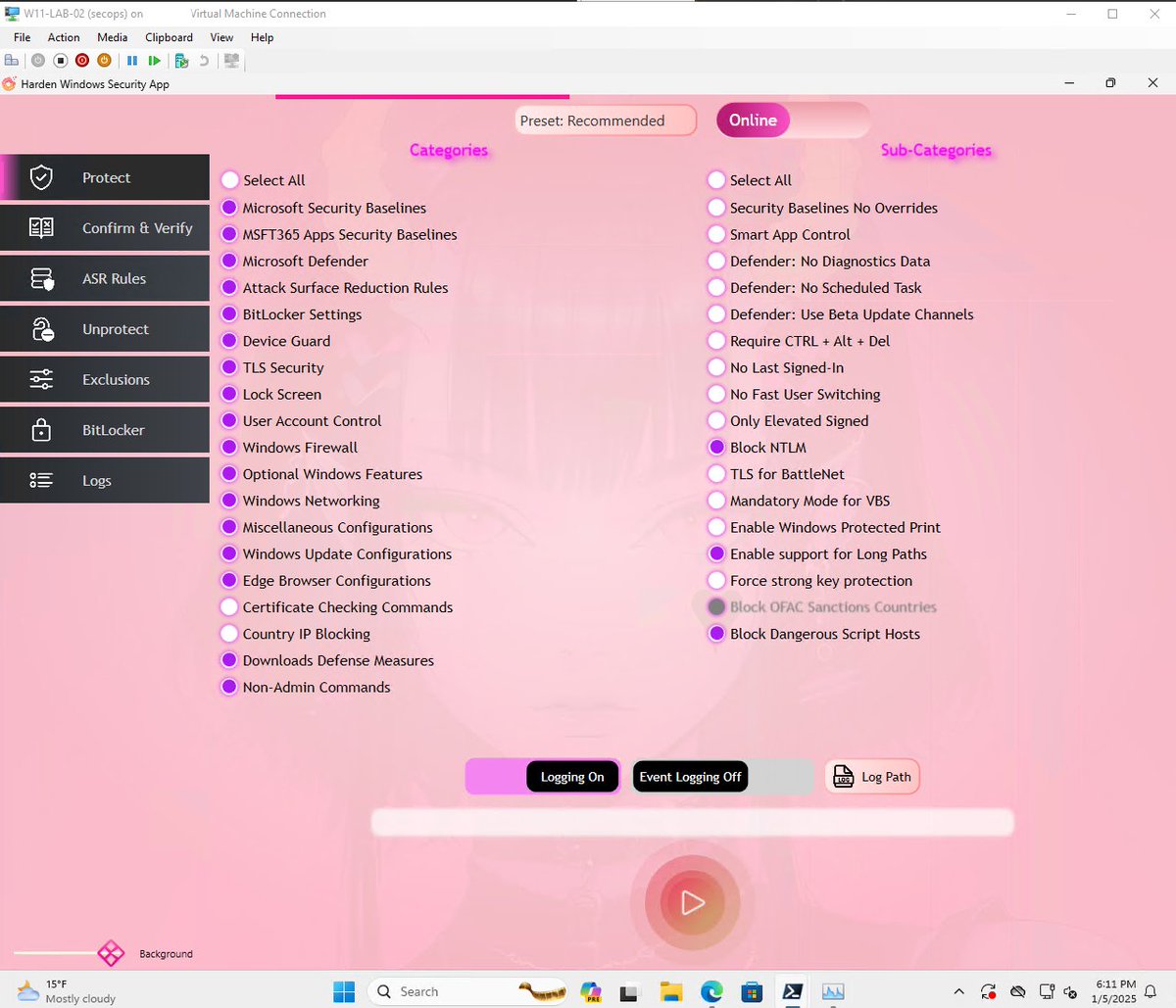Image resolution: width=1176 pixels, height=1008 pixels.
Task: Enable Mandatory Mode for VBS
Action: [800, 501]
